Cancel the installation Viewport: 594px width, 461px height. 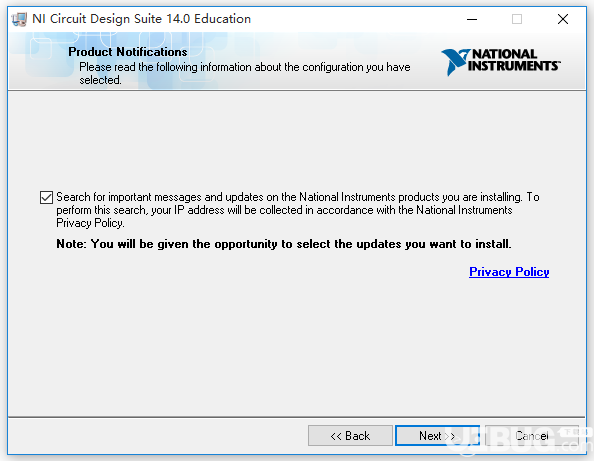531,436
